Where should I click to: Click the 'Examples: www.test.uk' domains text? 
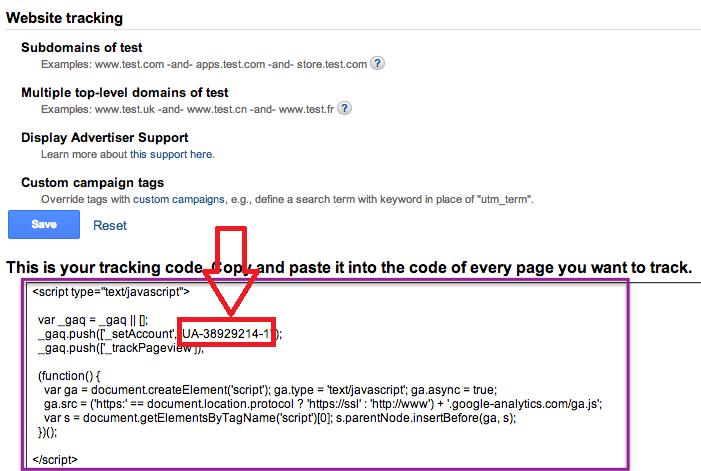tap(187, 109)
